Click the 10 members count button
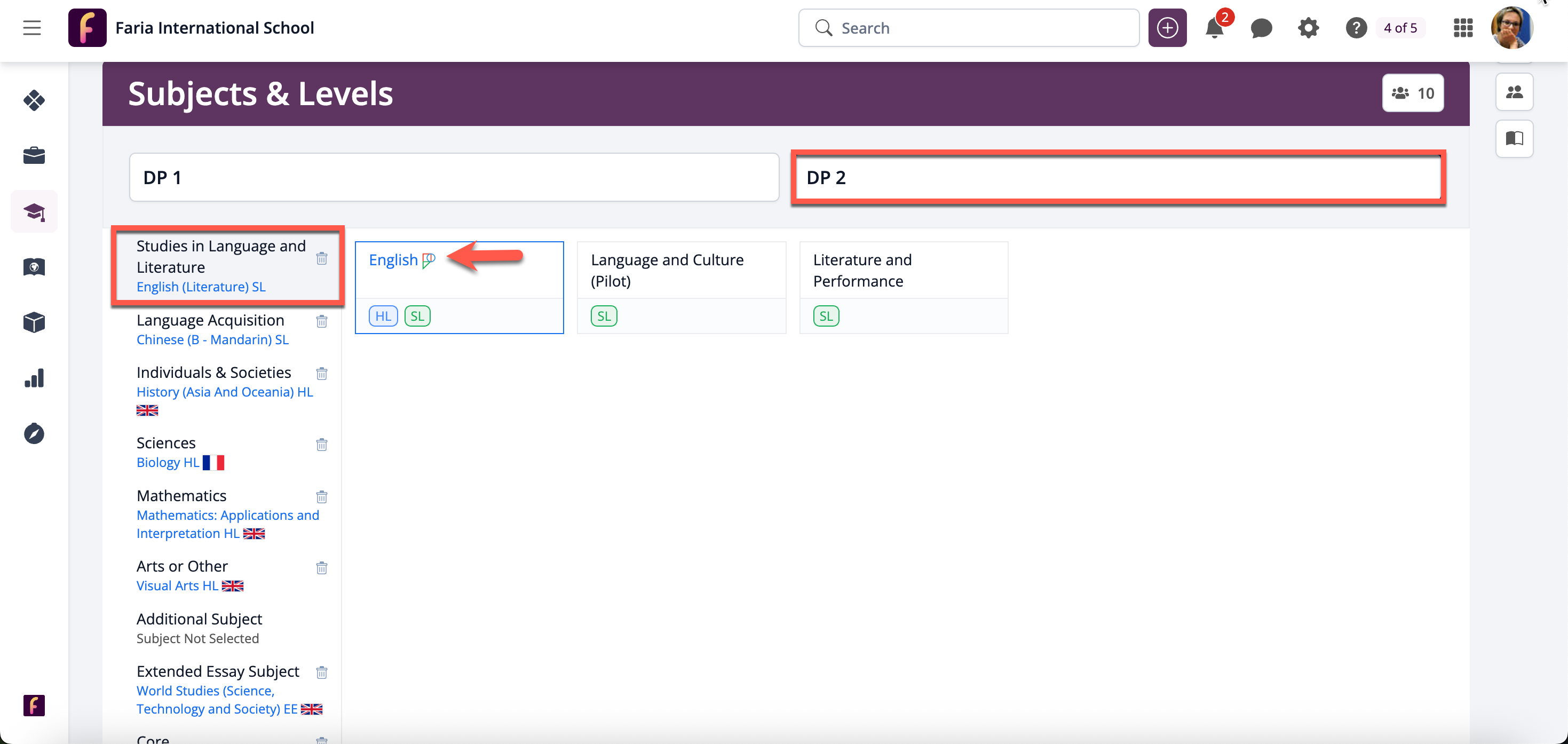This screenshot has width=1568, height=744. 1412,93
